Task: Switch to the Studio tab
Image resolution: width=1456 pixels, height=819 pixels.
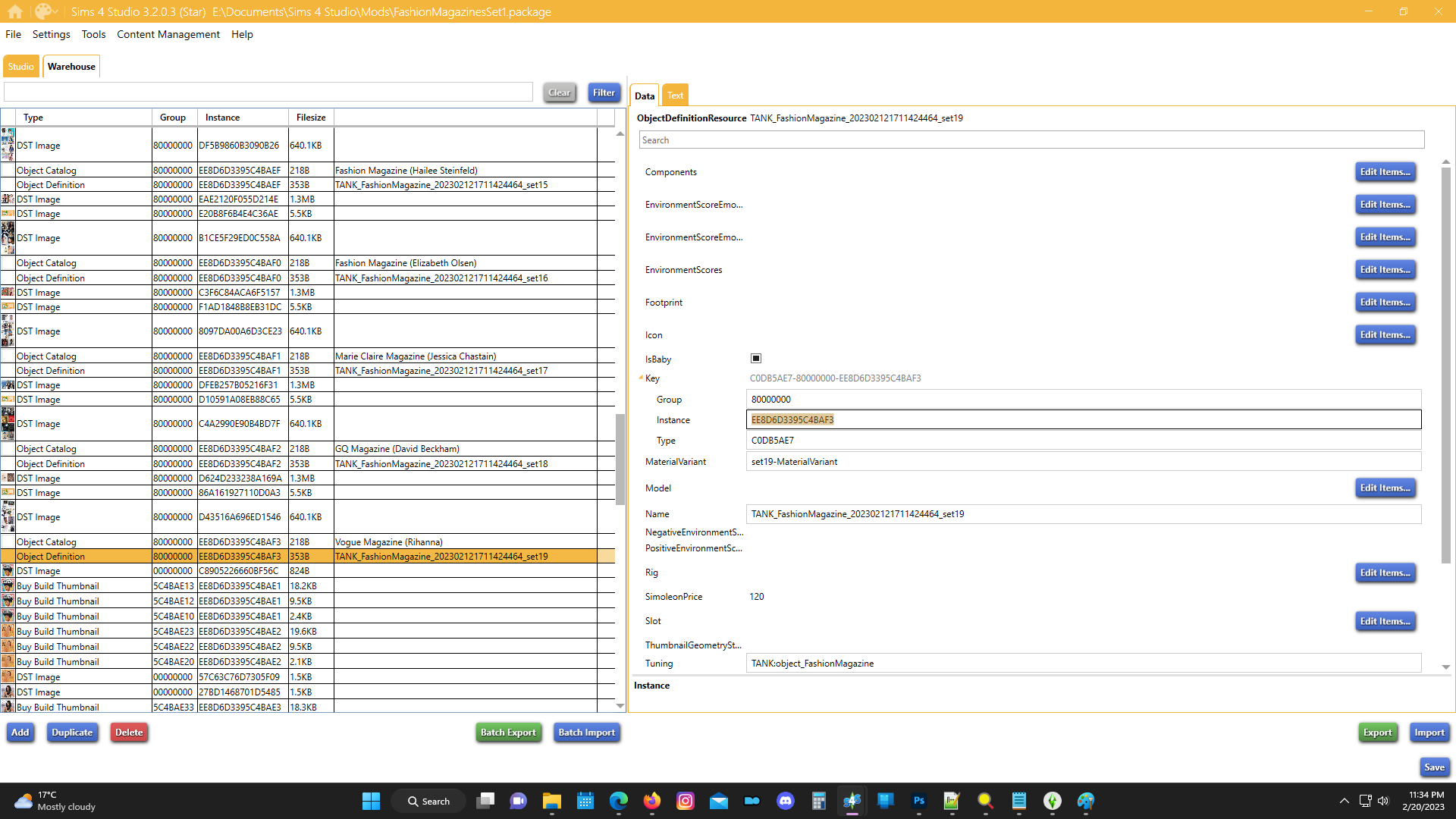Action: click(x=20, y=67)
